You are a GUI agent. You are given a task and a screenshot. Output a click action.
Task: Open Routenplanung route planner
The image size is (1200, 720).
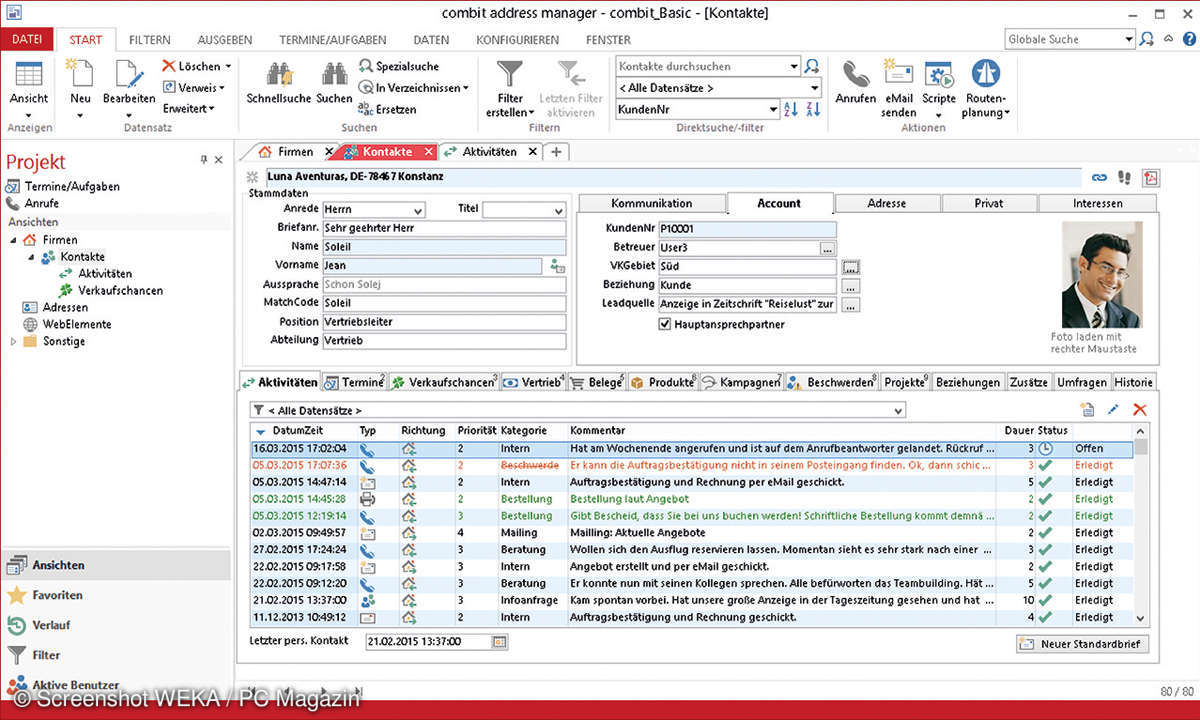pos(987,88)
